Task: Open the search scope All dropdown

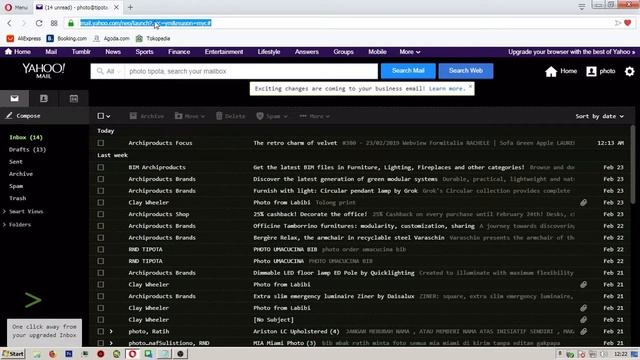Action: coord(108,71)
